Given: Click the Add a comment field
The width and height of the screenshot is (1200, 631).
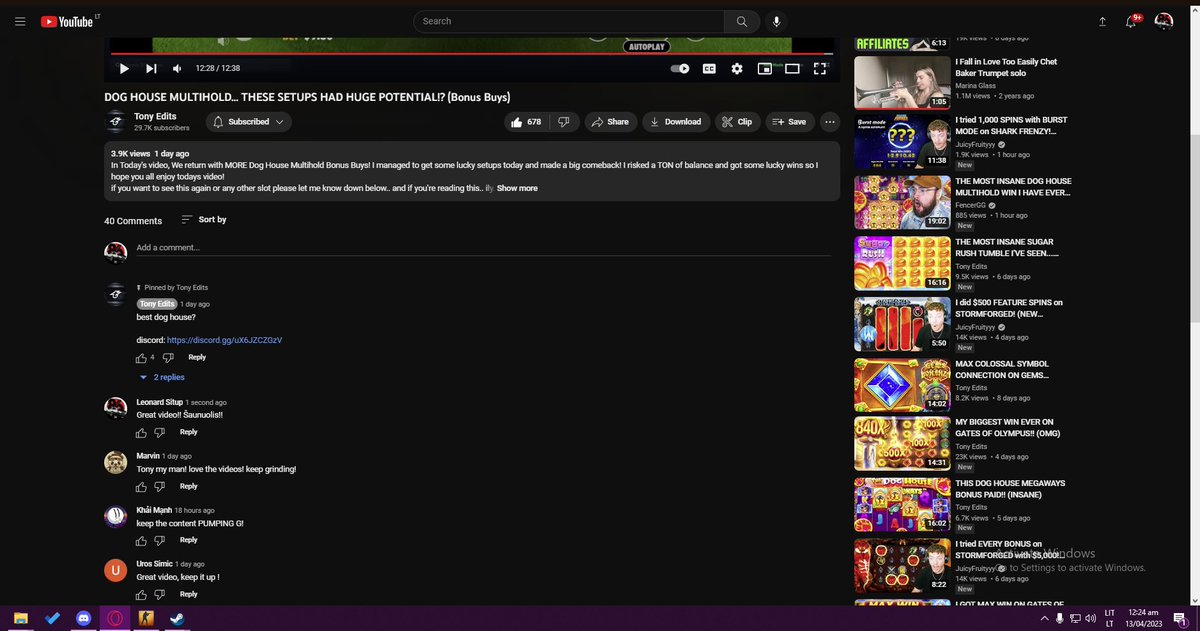Looking at the screenshot, I should [483, 248].
